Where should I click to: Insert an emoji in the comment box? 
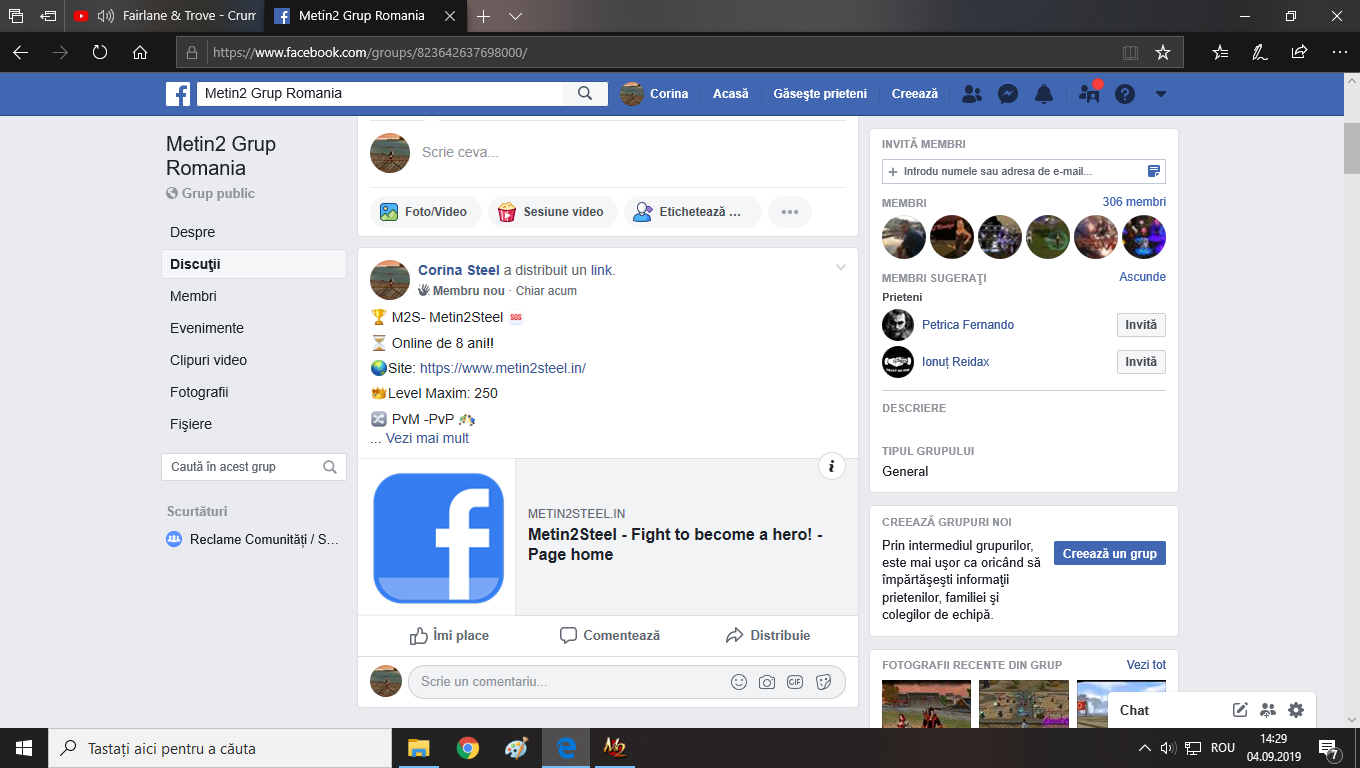[739, 682]
